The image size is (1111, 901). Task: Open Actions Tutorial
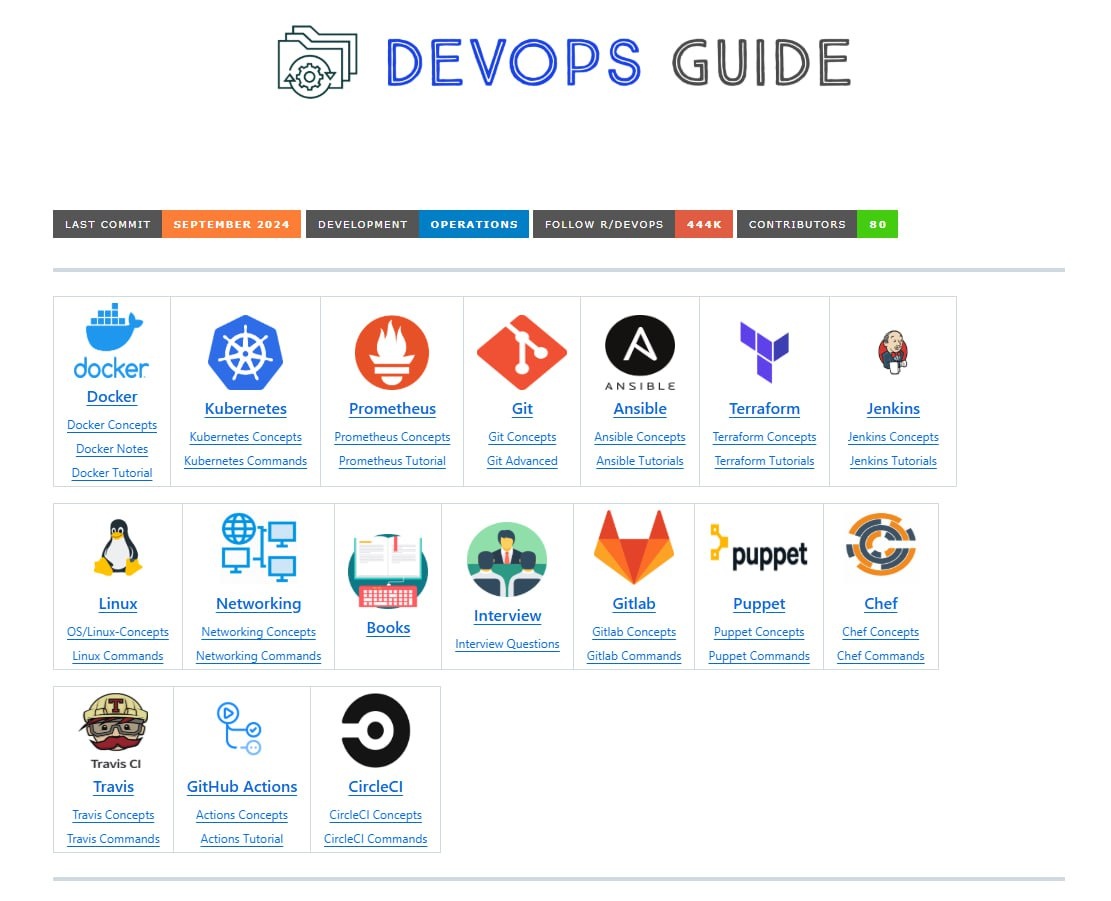242,839
